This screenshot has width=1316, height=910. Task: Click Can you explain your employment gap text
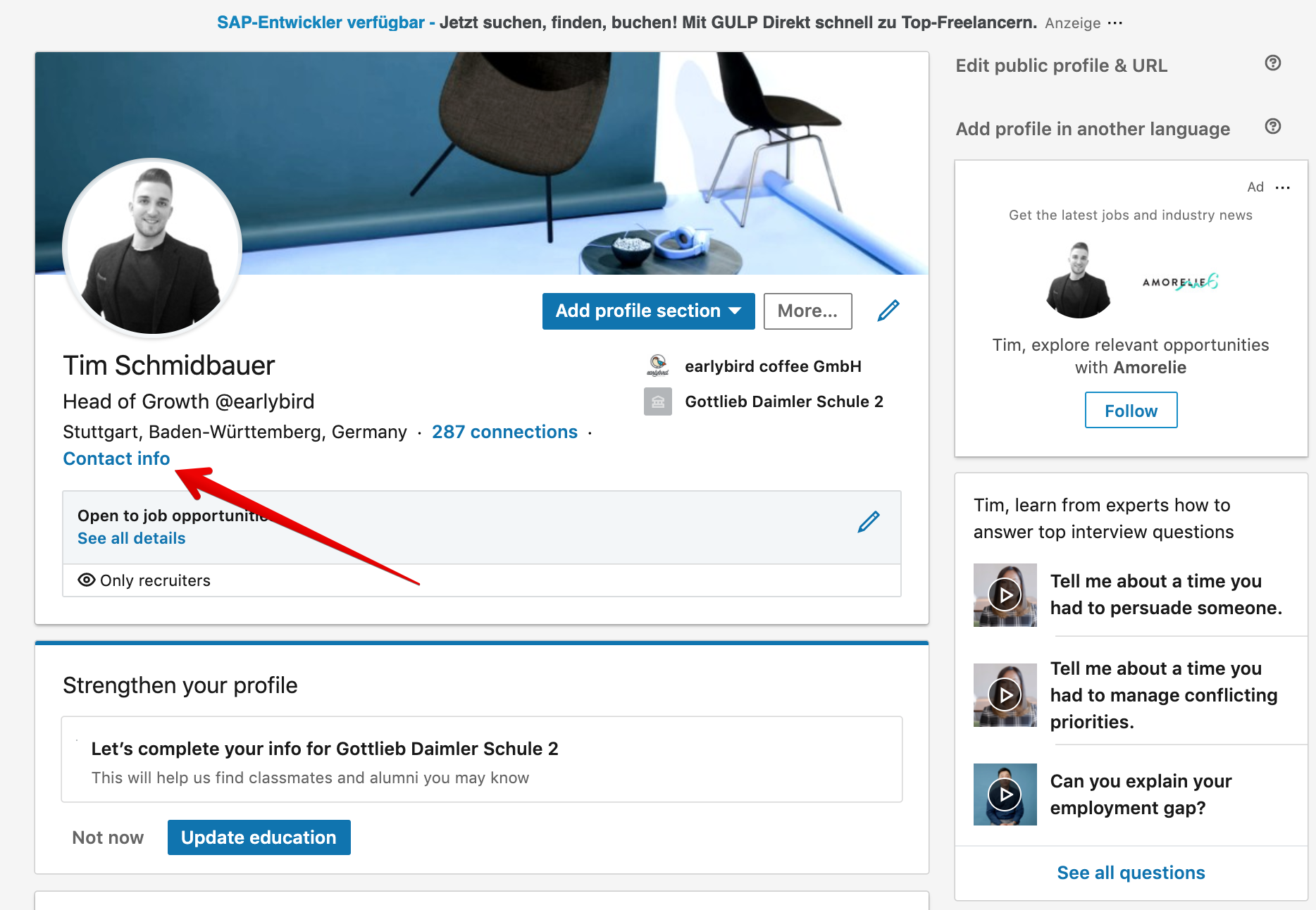coord(1141,794)
